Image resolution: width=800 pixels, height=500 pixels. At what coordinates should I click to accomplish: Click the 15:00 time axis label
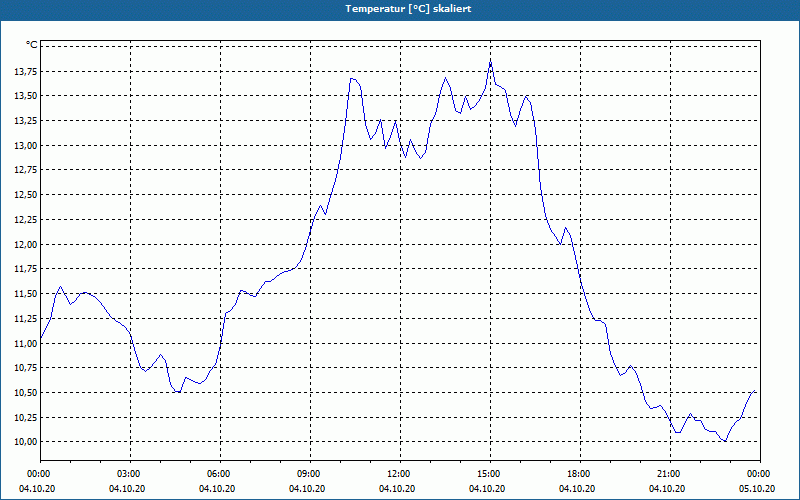[x=491, y=474]
